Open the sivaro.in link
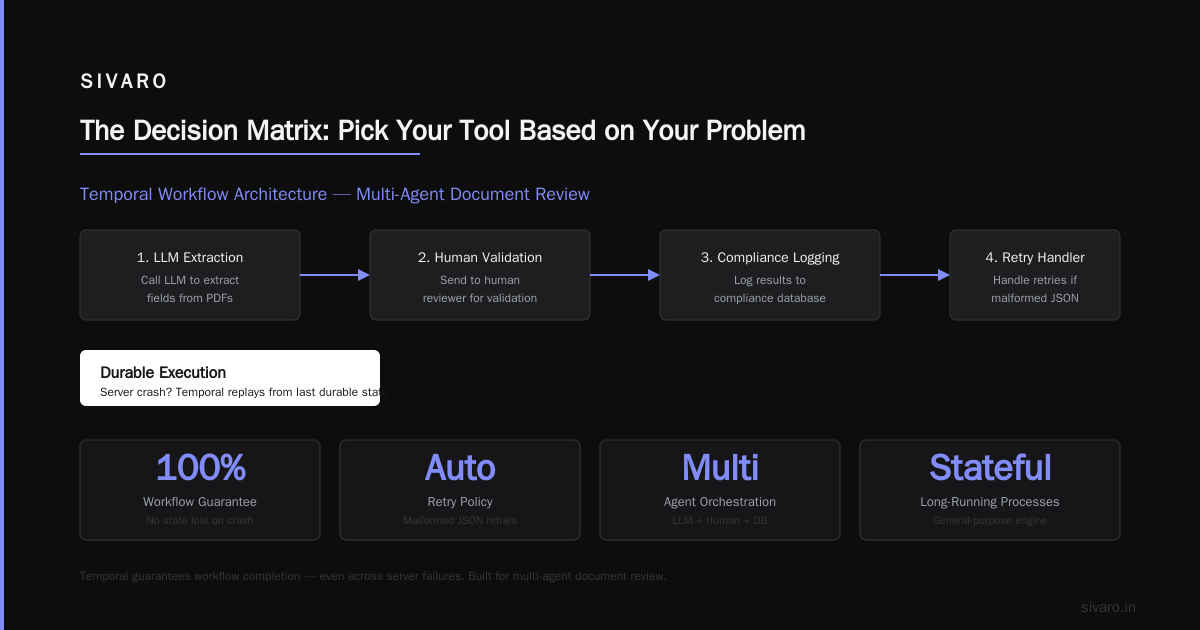The image size is (1200, 630). click(1109, 607)
